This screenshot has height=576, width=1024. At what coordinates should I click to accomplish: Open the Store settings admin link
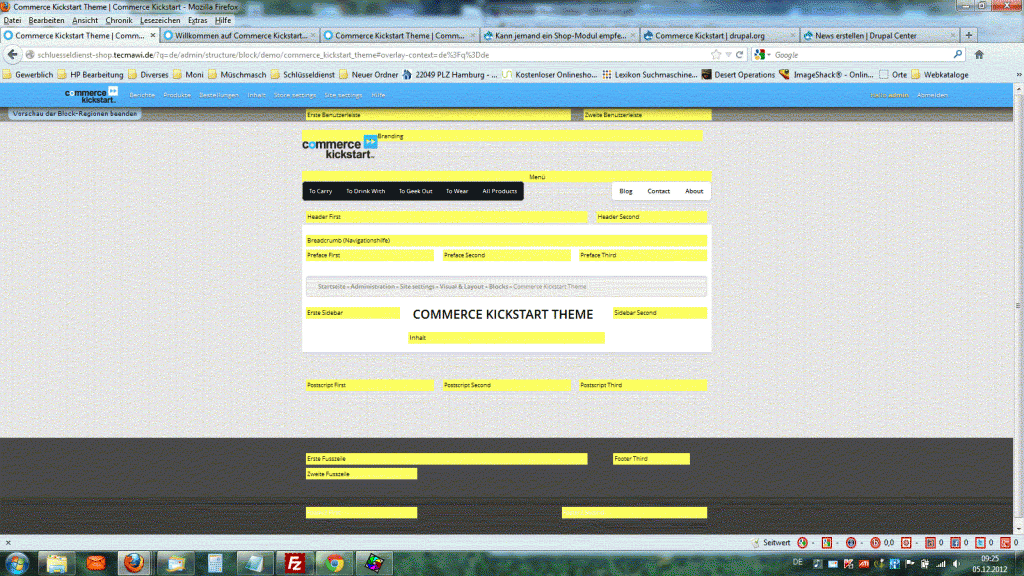[295, 94]
